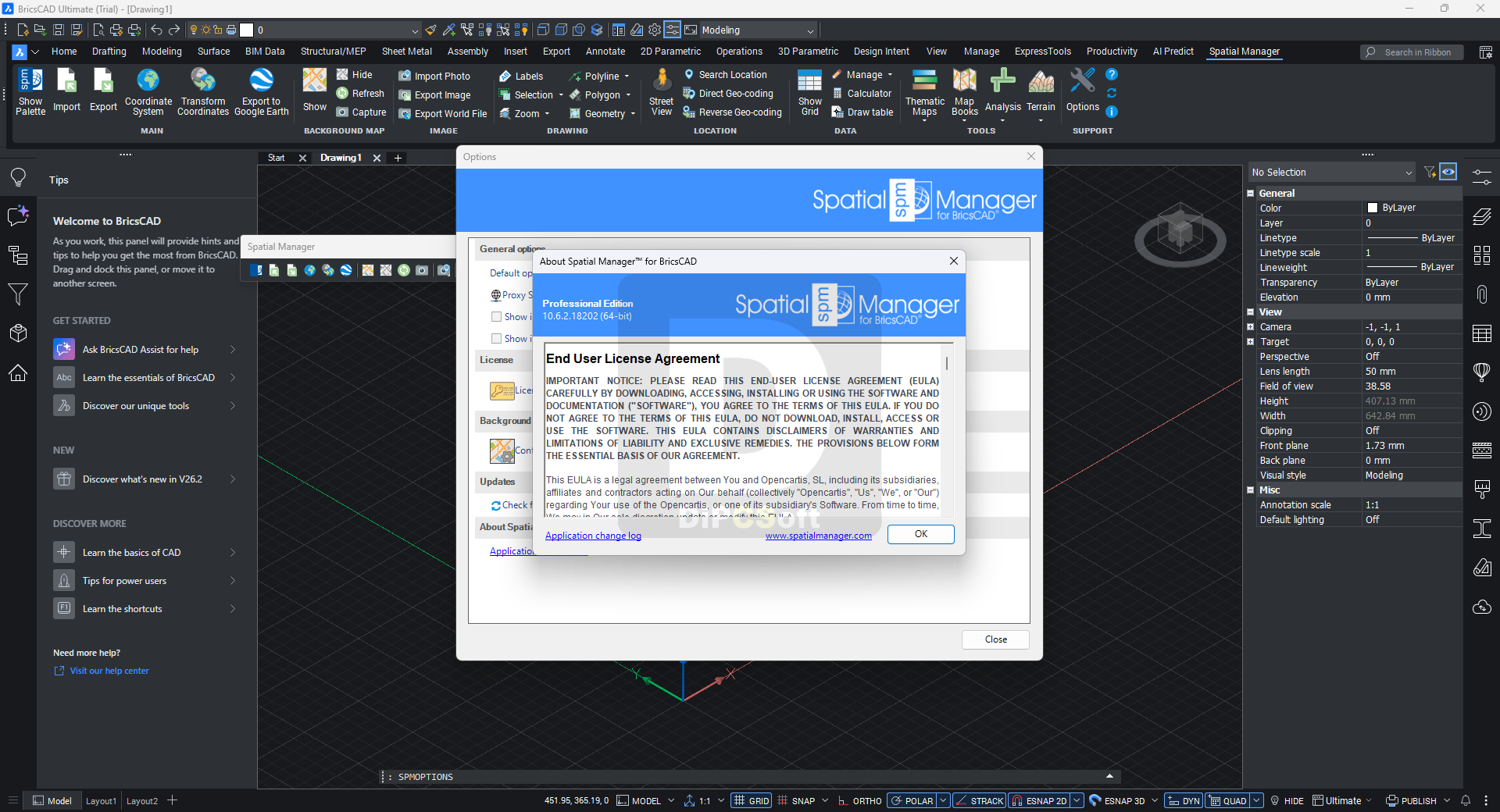The width and height of the screenshot is (1500, 812).
Task: Open the Coordinate System tool
Action: [148, 91]
